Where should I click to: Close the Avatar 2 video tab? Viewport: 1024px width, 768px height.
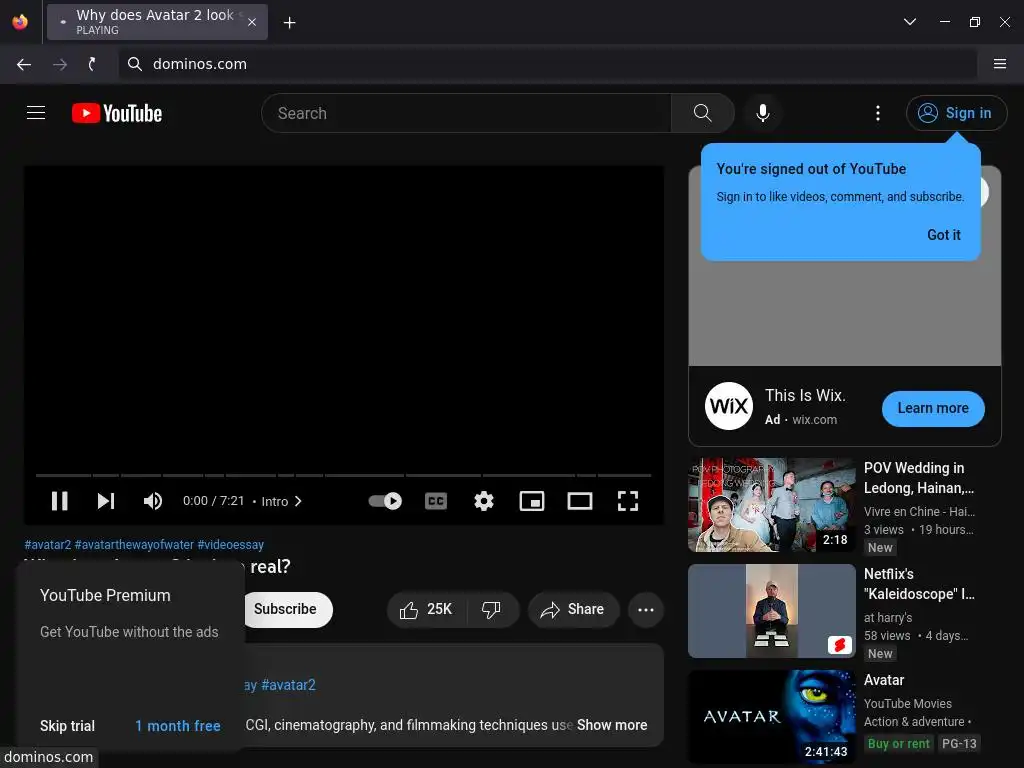pyautogui.click(x=252, y=22)
